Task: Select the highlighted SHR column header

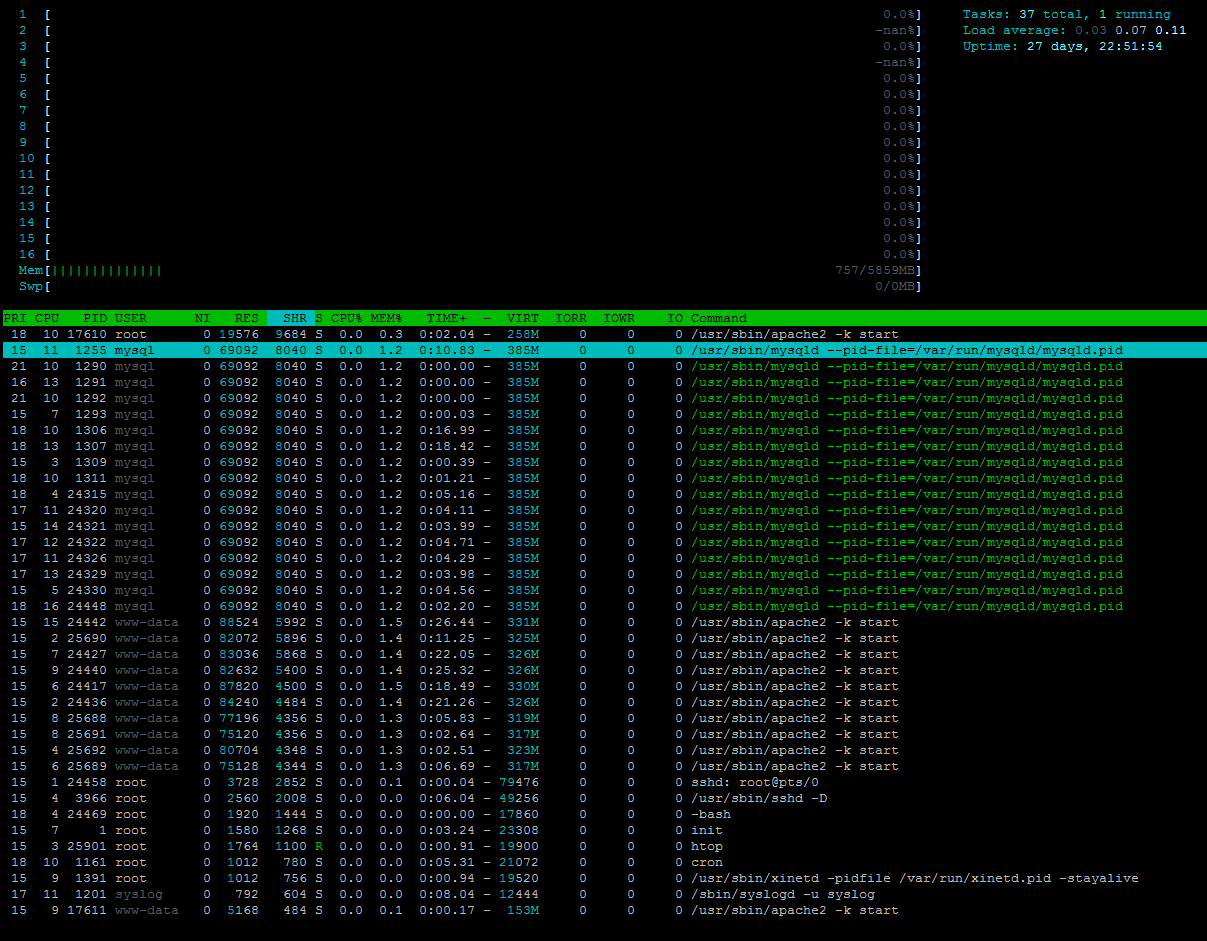Action: [x=290, y=318]
